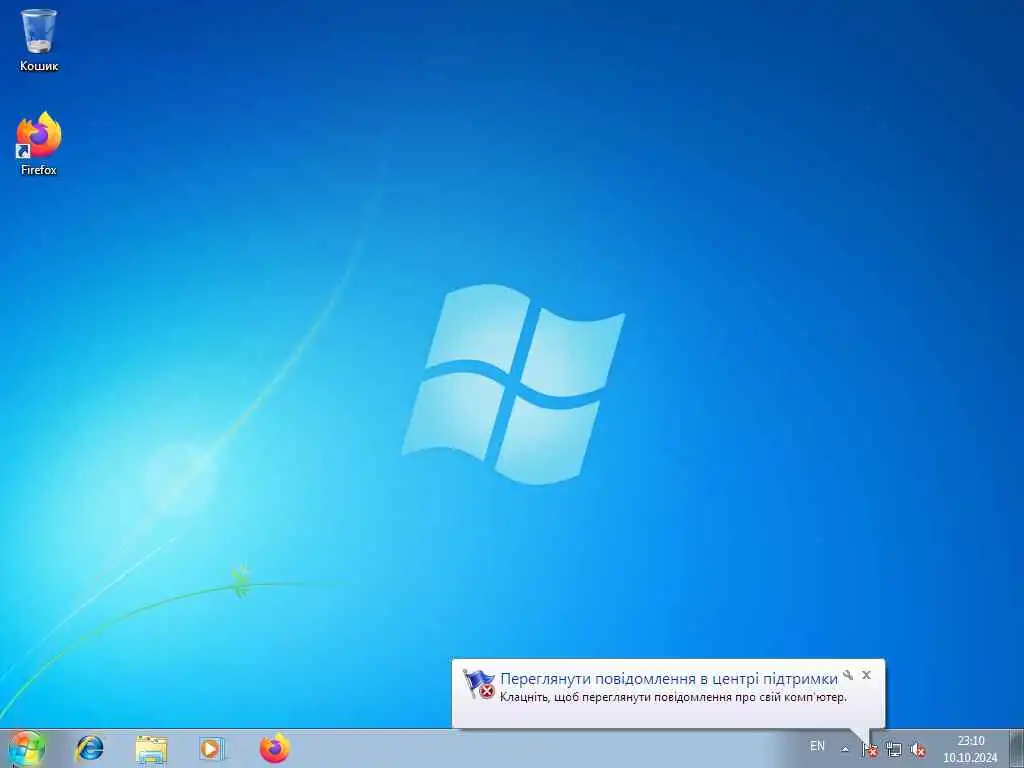Launch Internet Explorer from the taskbar
The height and width of the screenshot is (768, 1024).
tap(89, 748)
